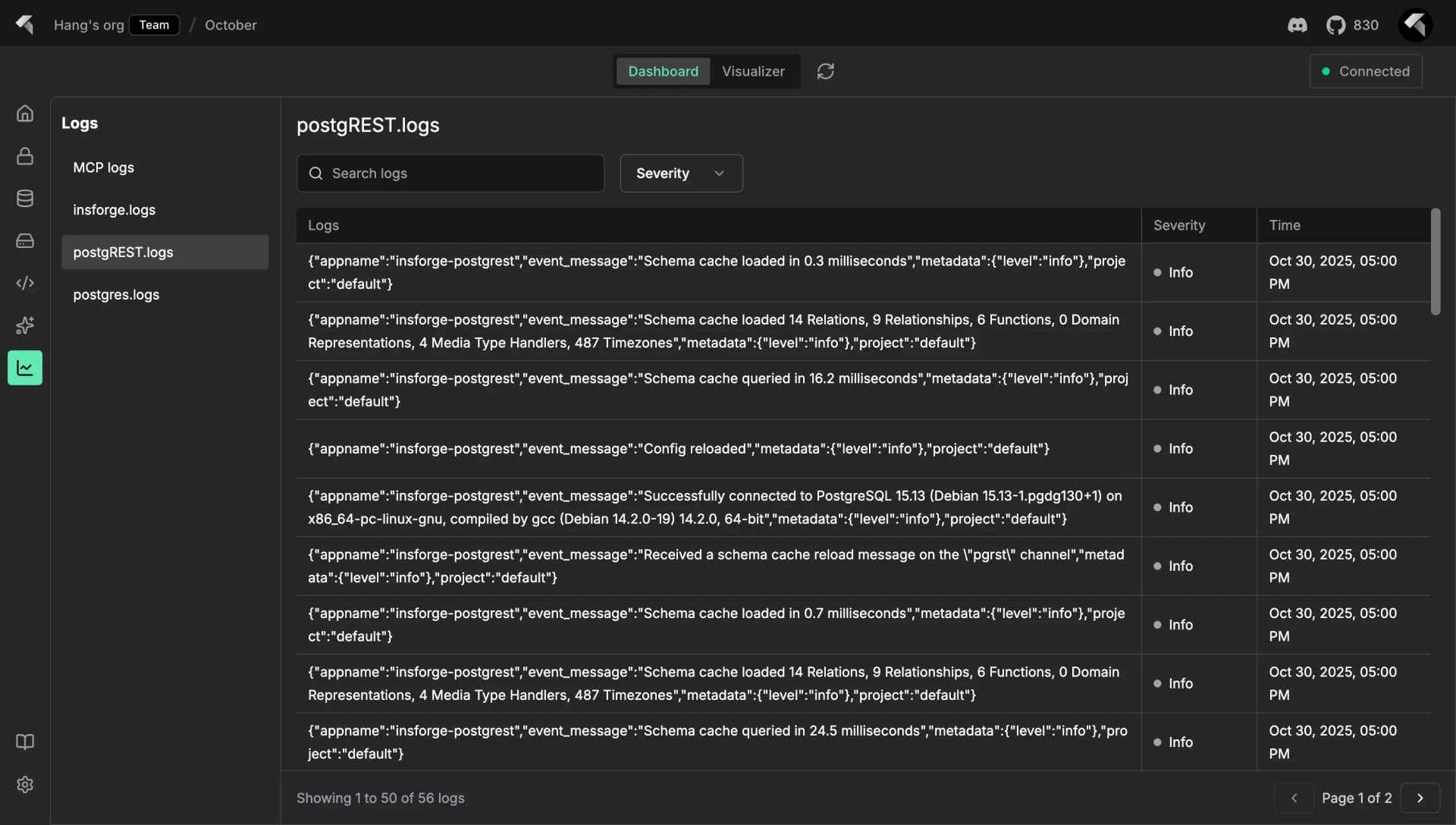Click the Discord icon in the header
Viewport: 1456px width, 825px height.
(x=1298, y=25)
